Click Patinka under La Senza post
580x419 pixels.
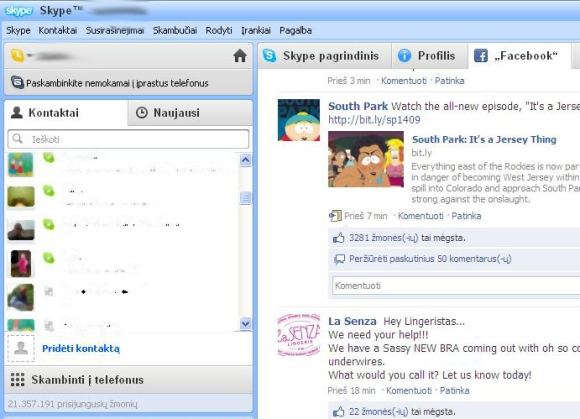[x=455, y=391]
